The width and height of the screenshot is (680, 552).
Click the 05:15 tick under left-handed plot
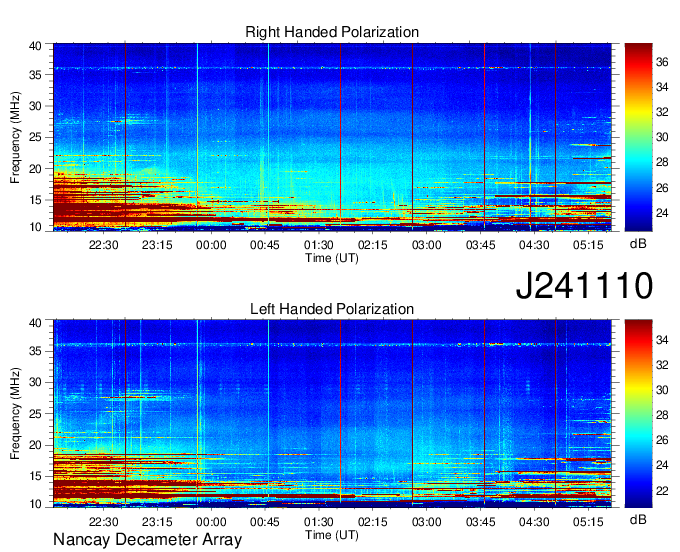588,522
